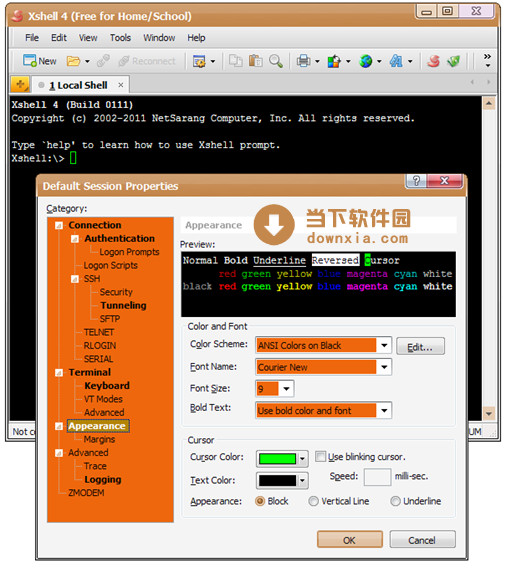Click the dialog help question-mark button
The image size is (506, 568).
point(416,180)
